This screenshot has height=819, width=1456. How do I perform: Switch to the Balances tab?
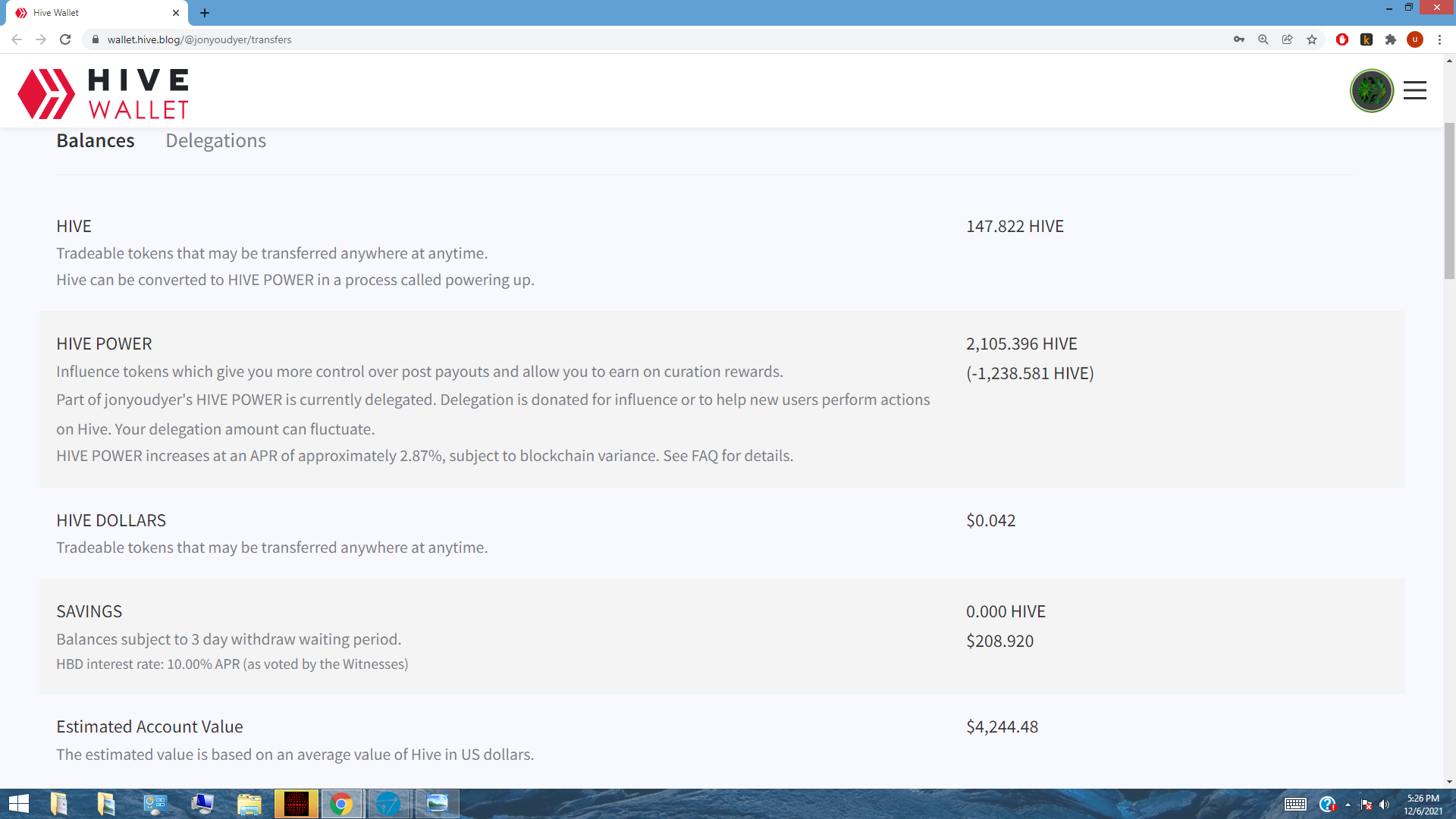(x=96, y=141)
